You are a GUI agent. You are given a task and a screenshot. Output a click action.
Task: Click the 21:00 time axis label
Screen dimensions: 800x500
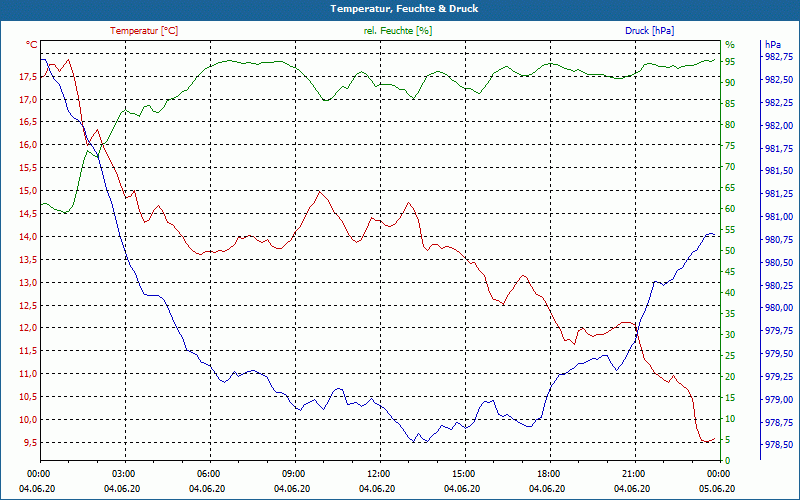tap(635, 473)
